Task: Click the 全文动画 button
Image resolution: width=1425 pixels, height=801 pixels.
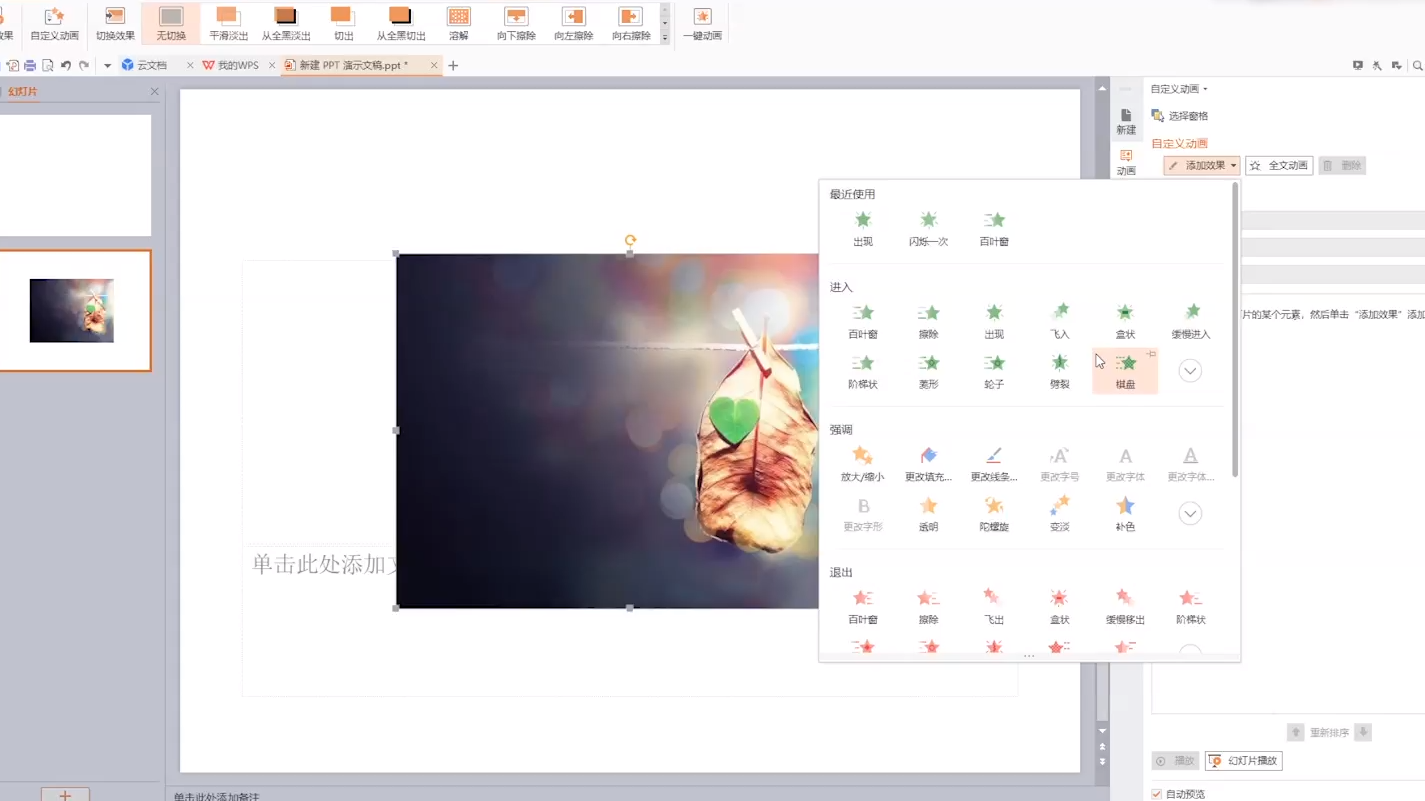Action: pos(1279,166)
